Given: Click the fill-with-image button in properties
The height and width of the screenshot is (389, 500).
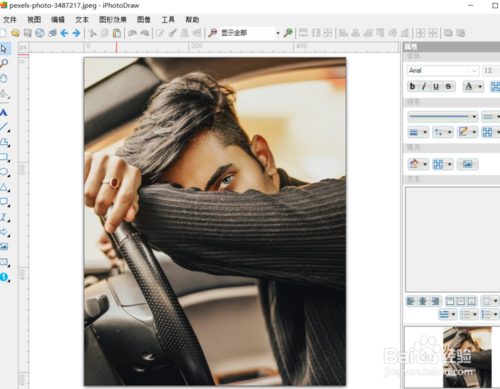Looking at the screenshot, I should tap(467, 164).
